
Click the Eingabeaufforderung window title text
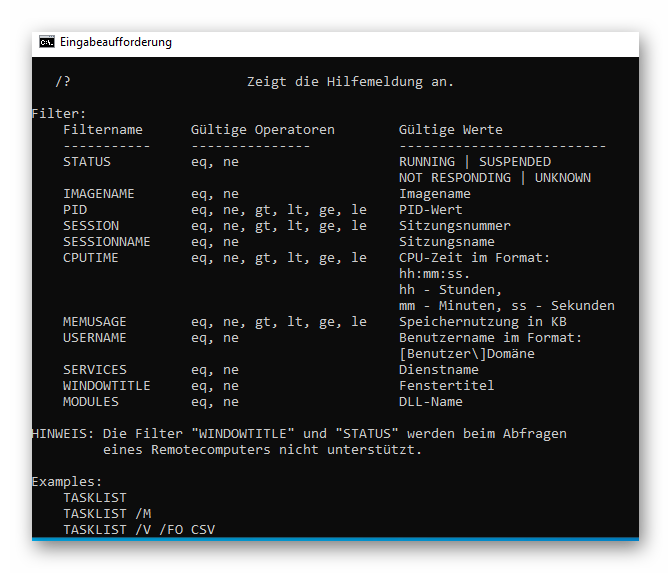pos(115,43)
